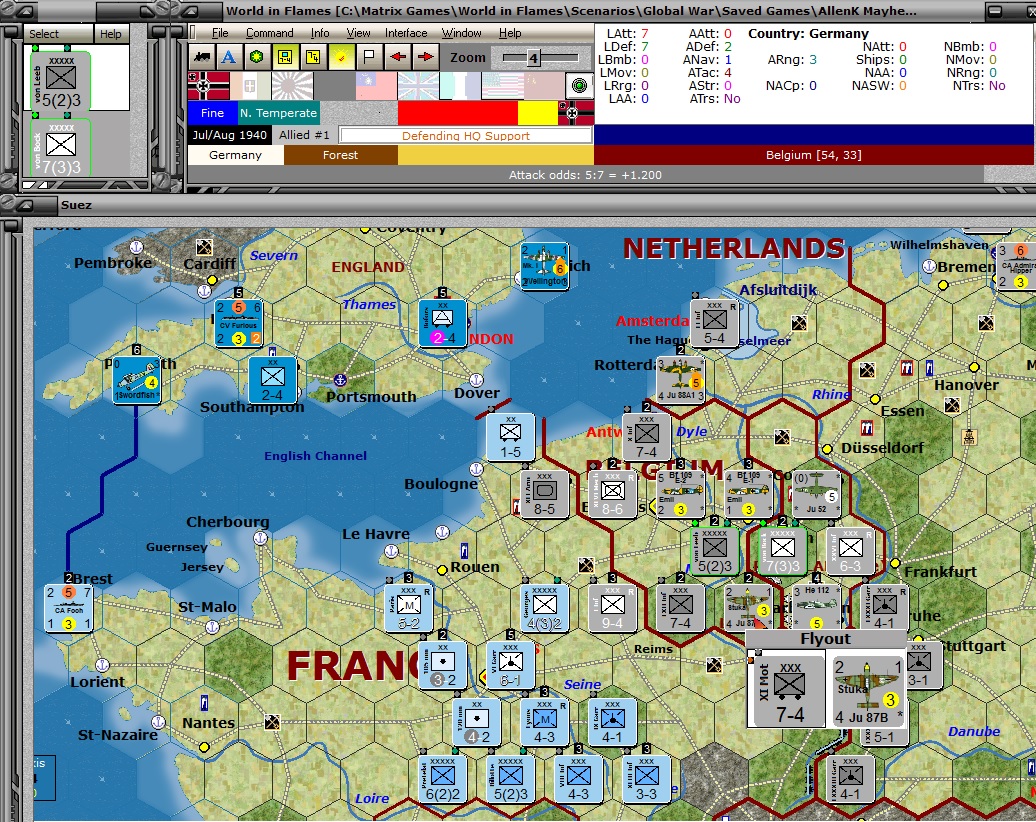Select von Leeb 5(2)3 HQ on map
The width and height of the screenshot is (1036, 822).
[x=714, y=550]
